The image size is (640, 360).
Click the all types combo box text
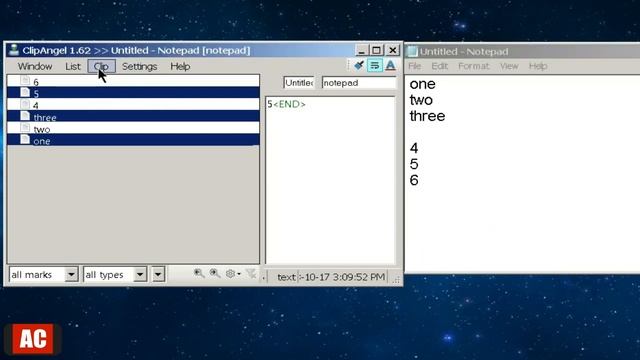[x=104, y=275]
